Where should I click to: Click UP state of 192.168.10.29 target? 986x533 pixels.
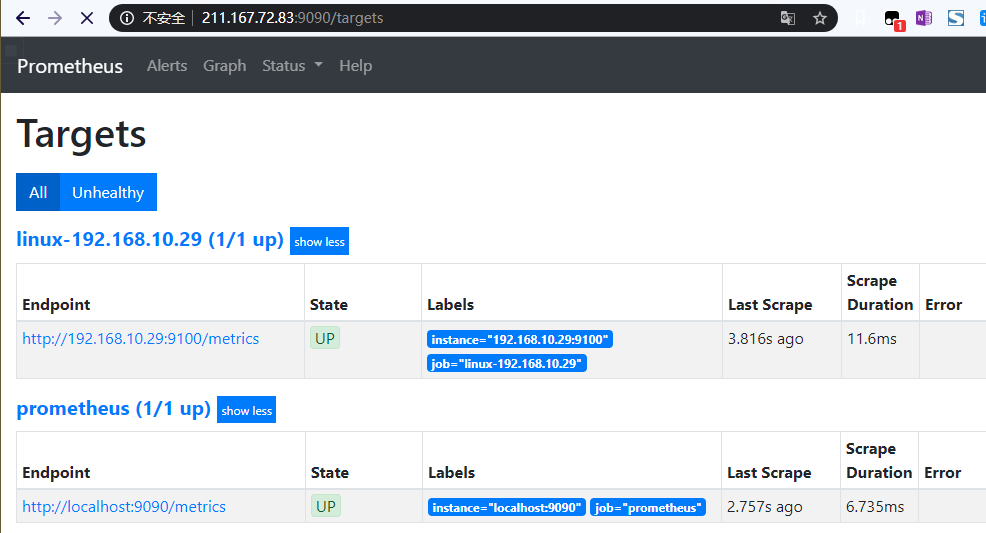(x=324, y=338)
